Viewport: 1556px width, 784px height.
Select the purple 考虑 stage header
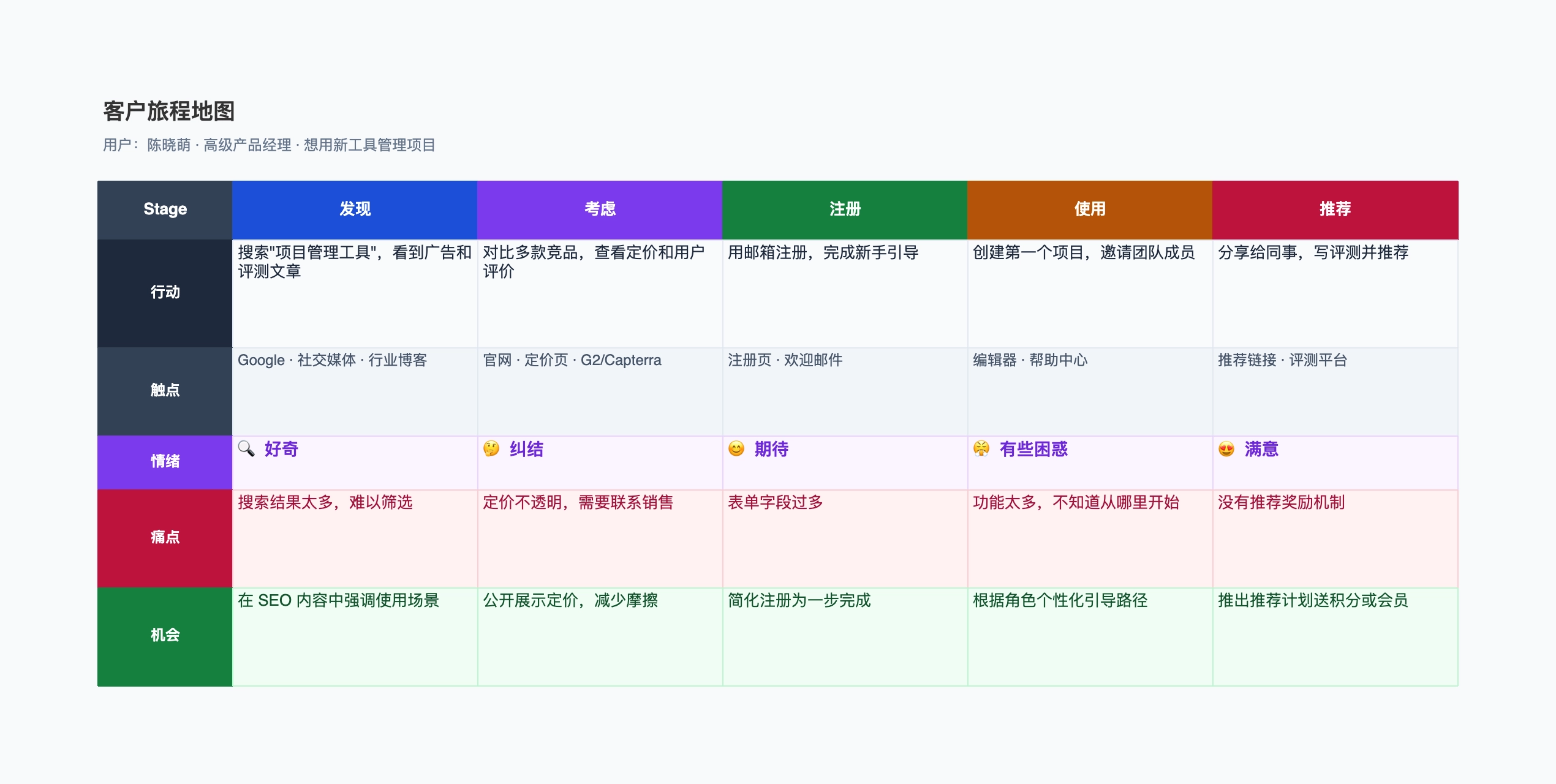click(x=599, y=209)
